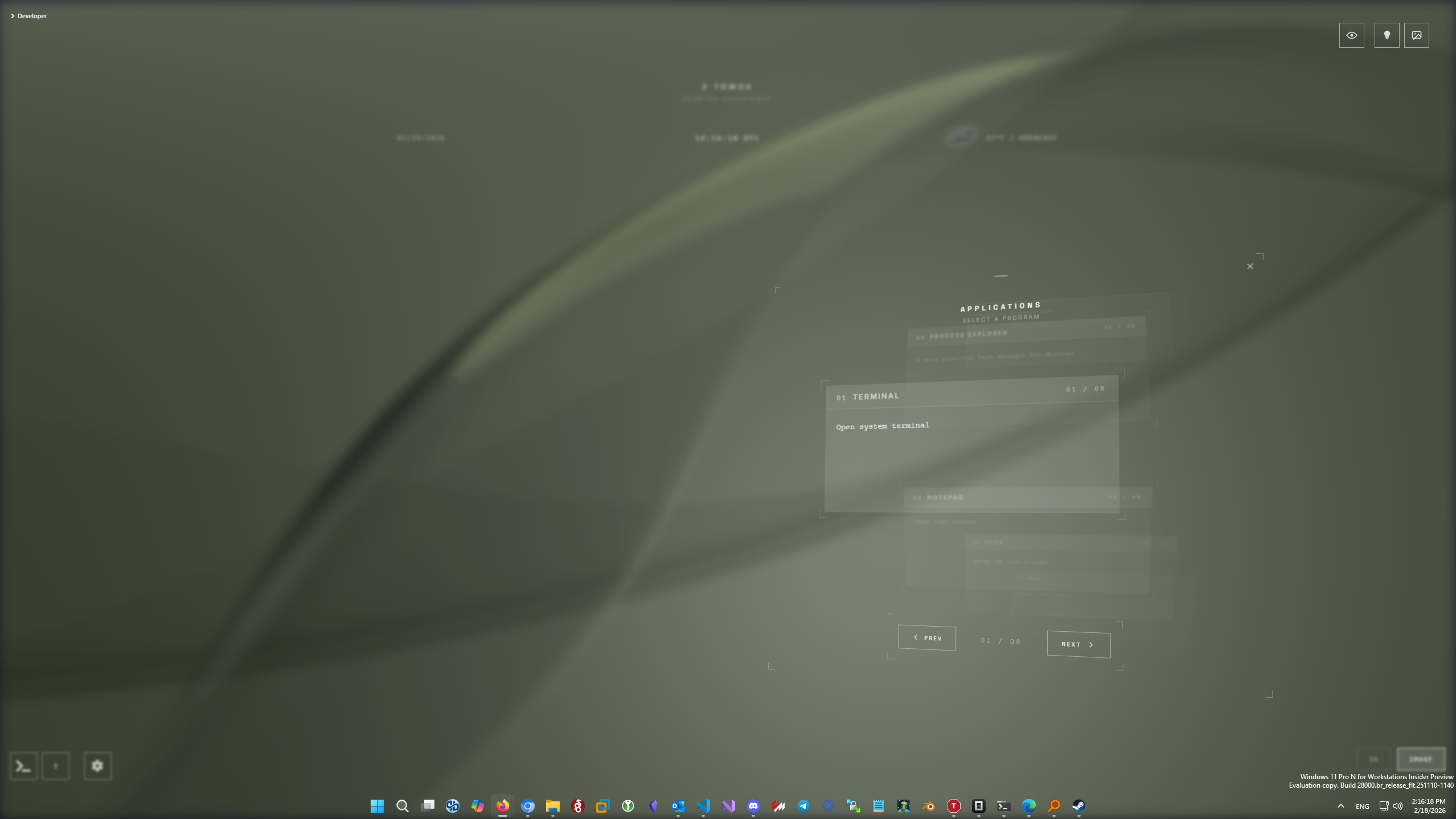
Task: Open Firefox from the taskbar
Action: 502,806
